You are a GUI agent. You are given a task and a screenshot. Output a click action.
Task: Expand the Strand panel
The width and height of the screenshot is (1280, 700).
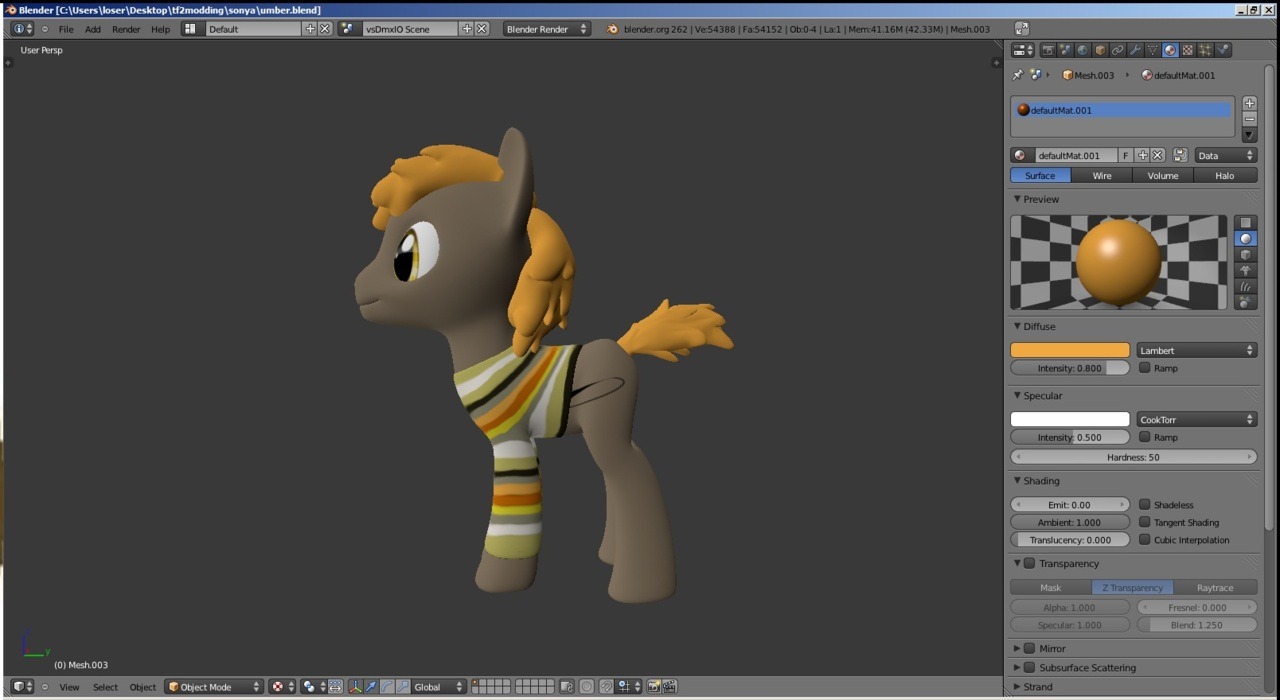(x=1018, y=687)
